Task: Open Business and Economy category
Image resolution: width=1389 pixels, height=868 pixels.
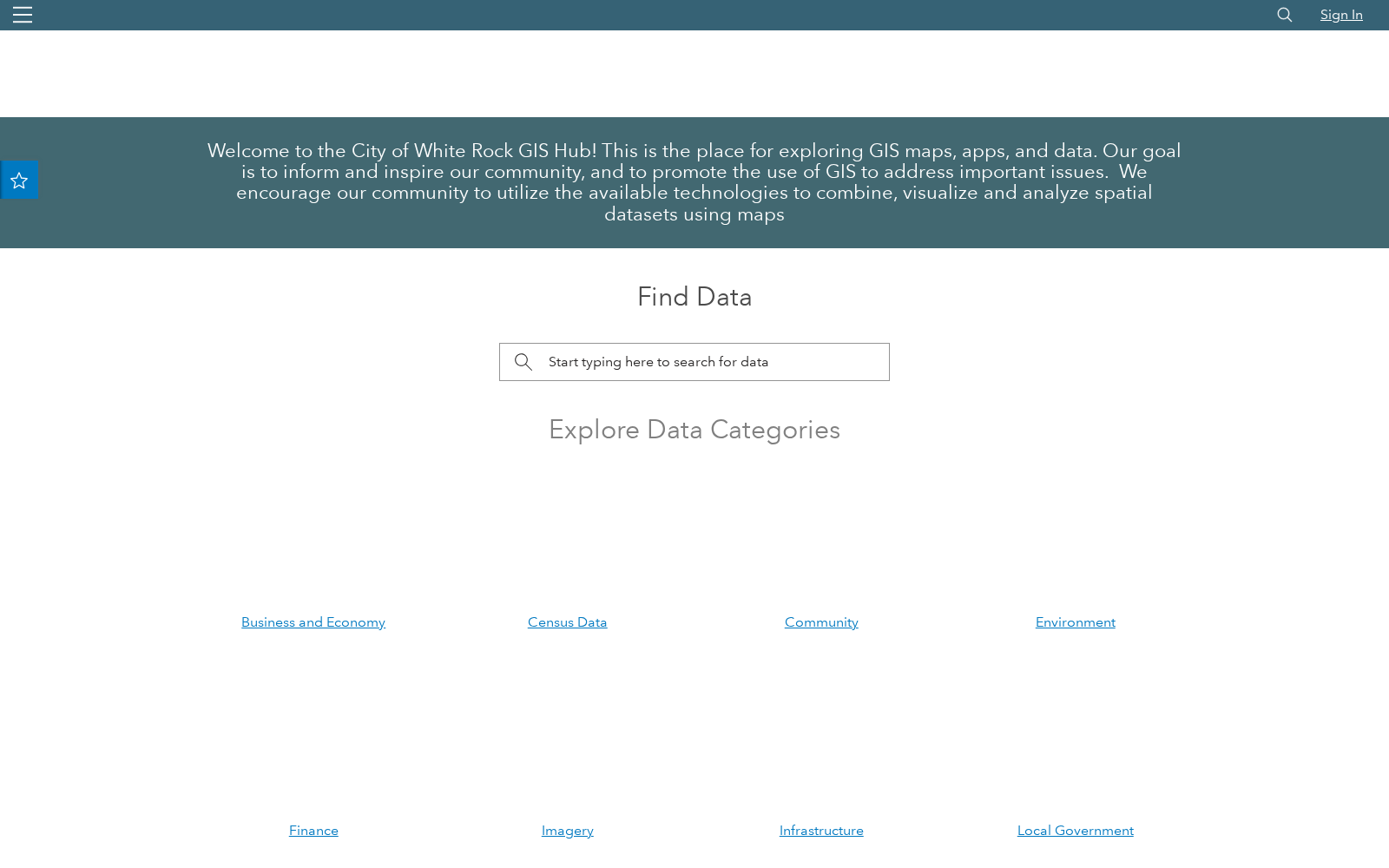Action: [313, 622]
